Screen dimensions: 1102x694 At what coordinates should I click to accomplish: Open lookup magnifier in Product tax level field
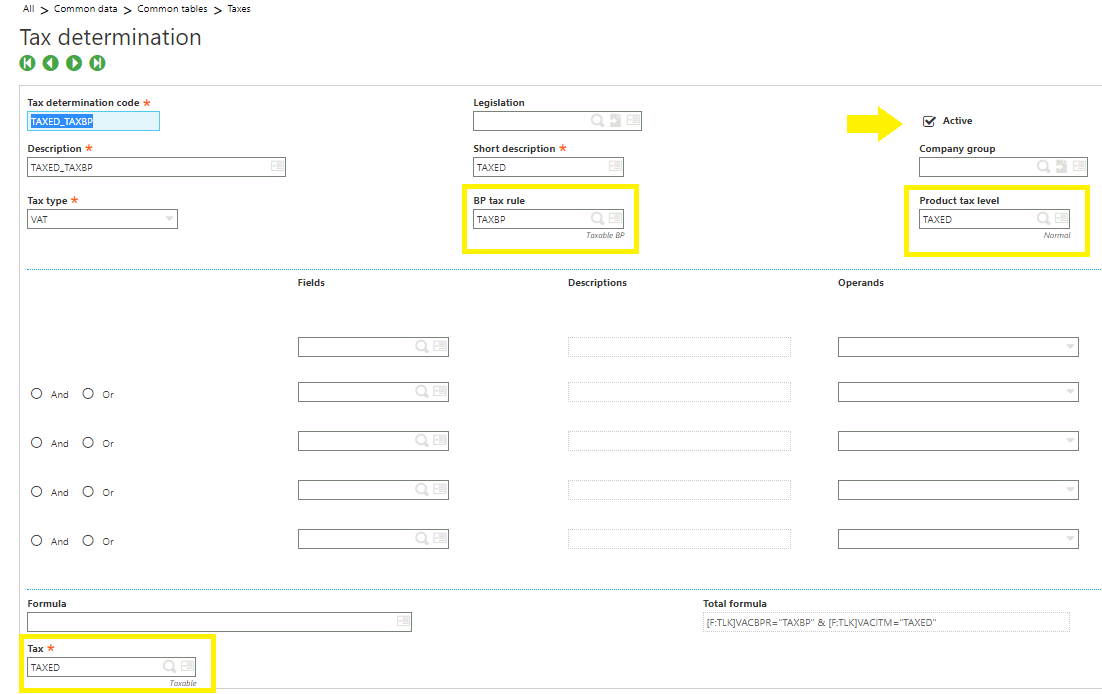1043,218
